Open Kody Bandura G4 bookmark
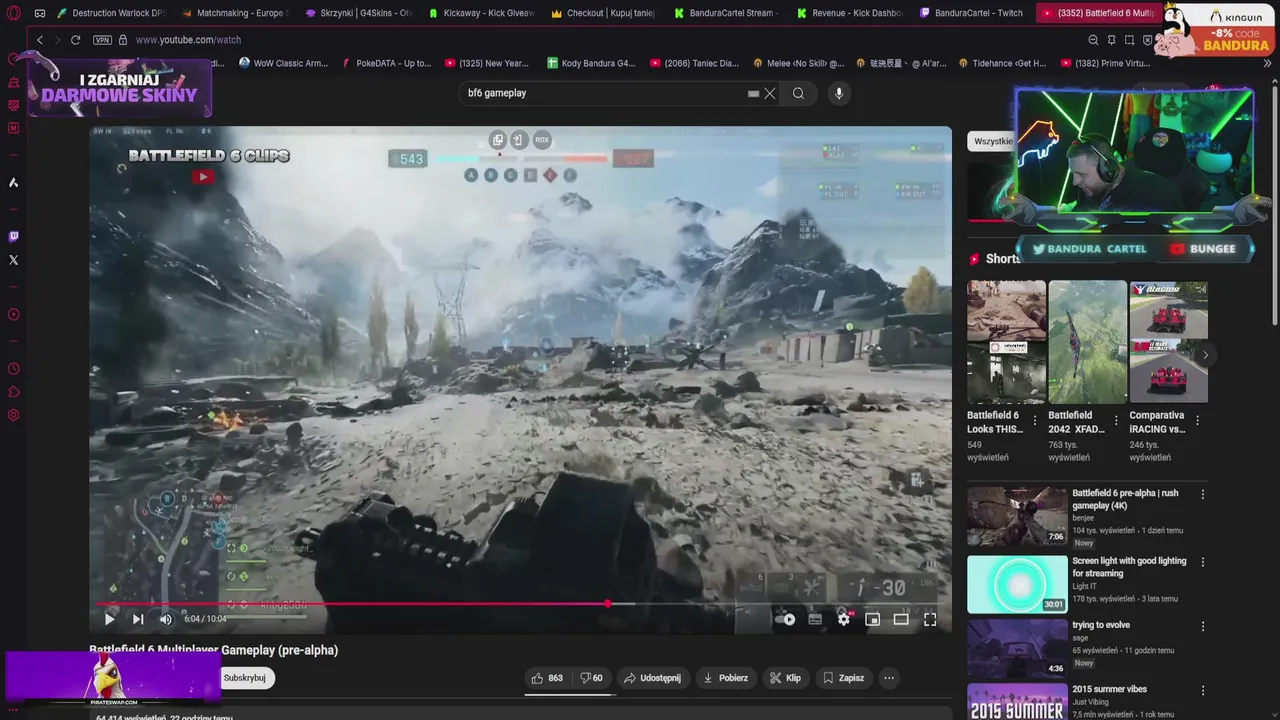The height and width of the screenshot is (720, 1280). click(x=591, y=63)
